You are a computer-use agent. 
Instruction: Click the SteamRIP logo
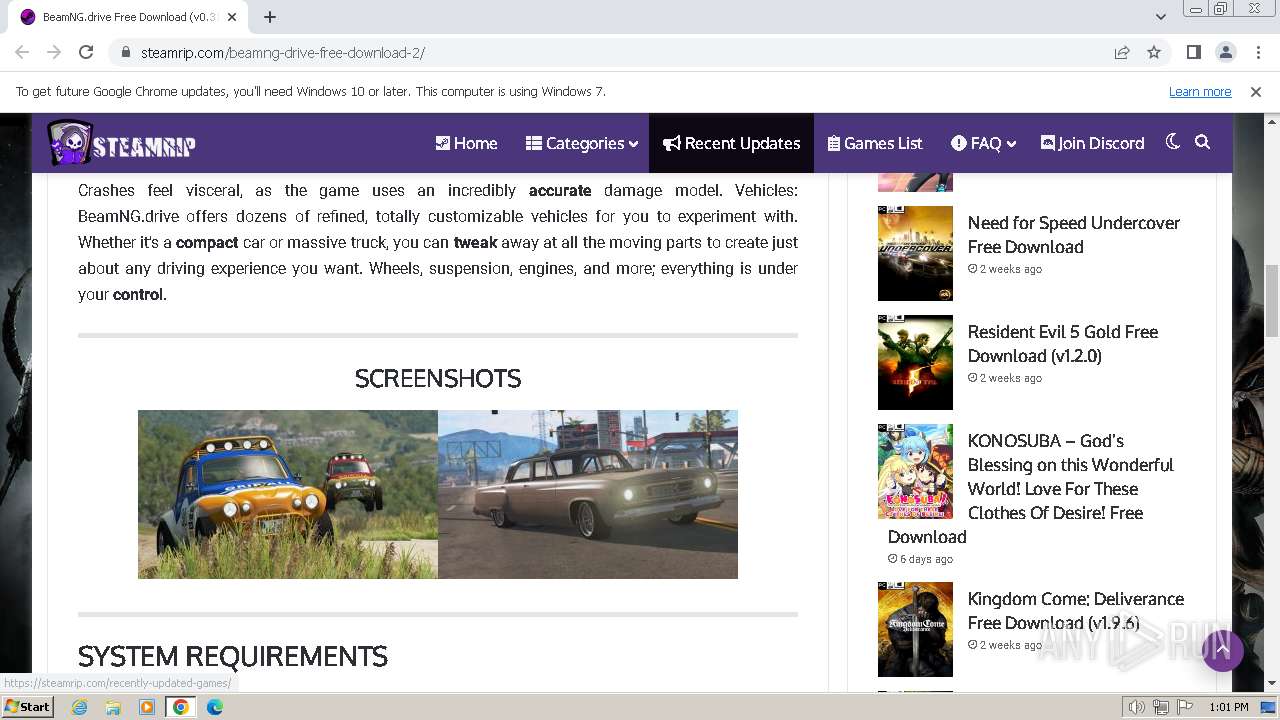tap(121, 143)
